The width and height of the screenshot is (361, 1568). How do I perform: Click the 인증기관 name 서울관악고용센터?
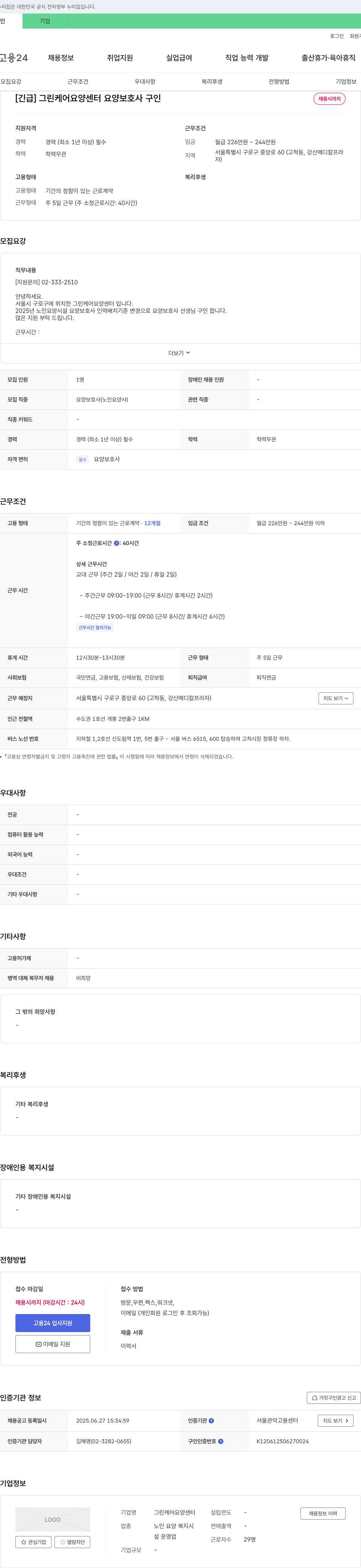[x=278, y=1421]
